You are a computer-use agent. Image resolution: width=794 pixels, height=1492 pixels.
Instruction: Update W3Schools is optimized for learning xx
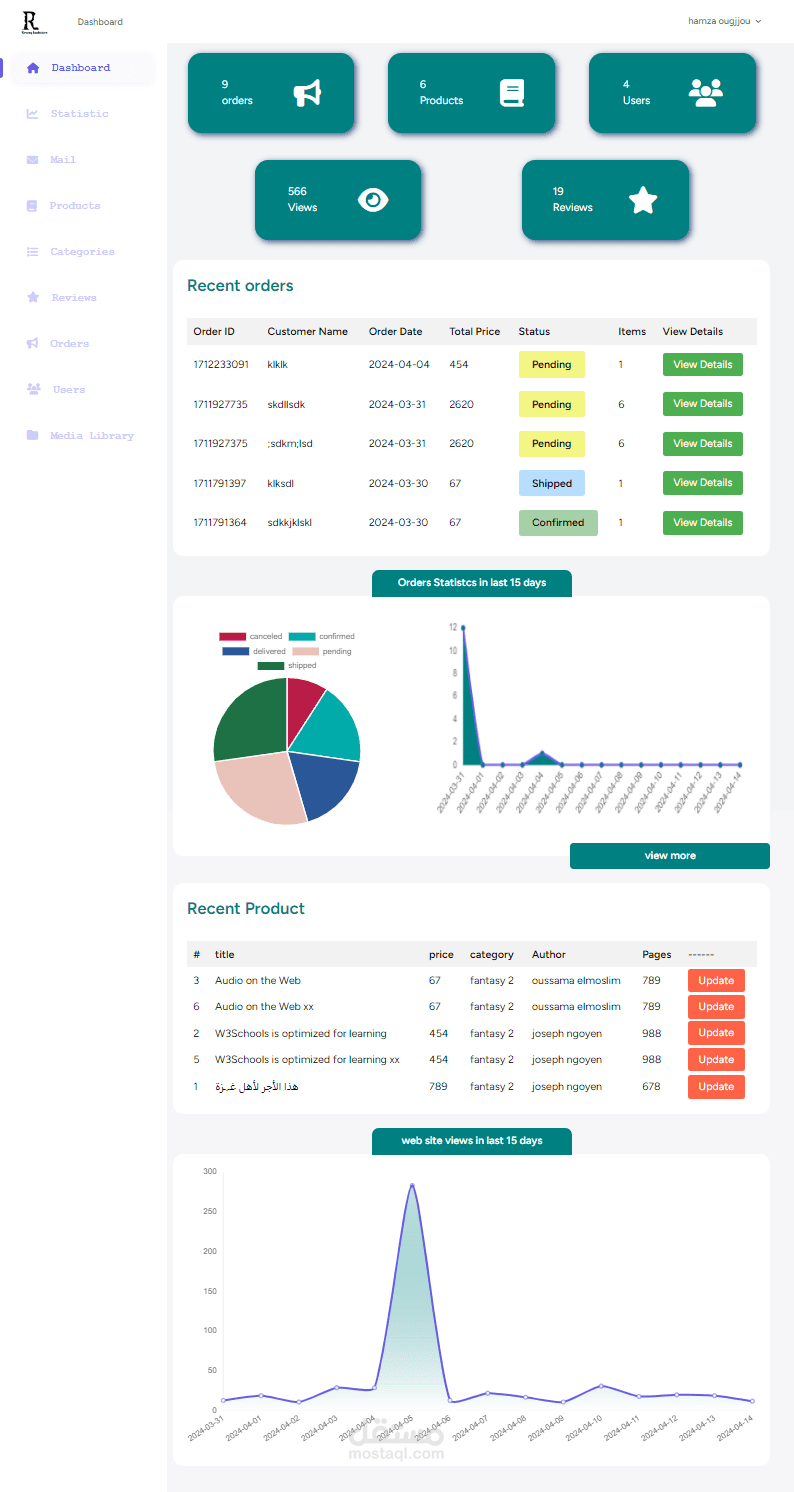click(716, 1060)
